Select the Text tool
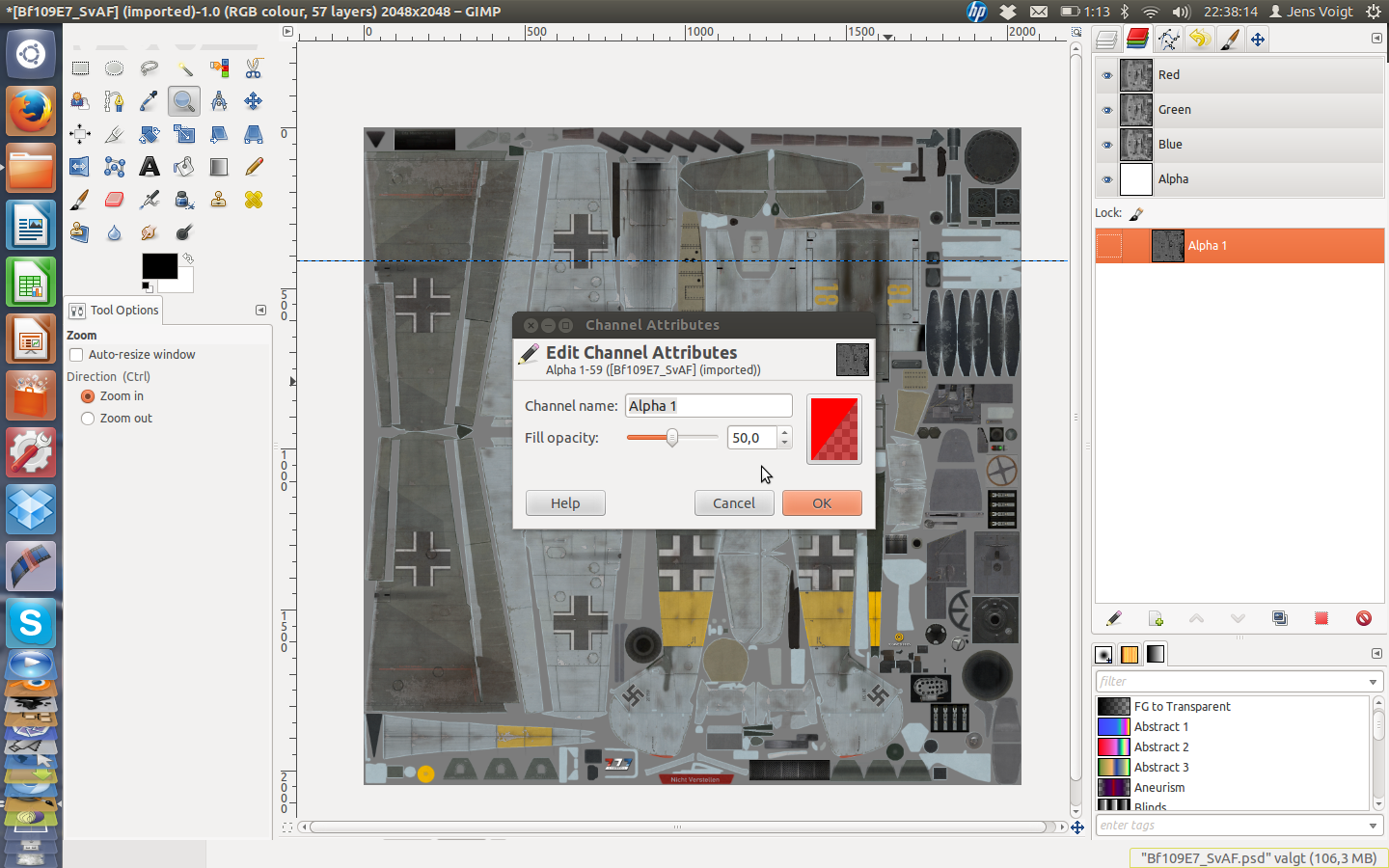1389x868 pixels. pyautogui.click(x=150, y=167)
